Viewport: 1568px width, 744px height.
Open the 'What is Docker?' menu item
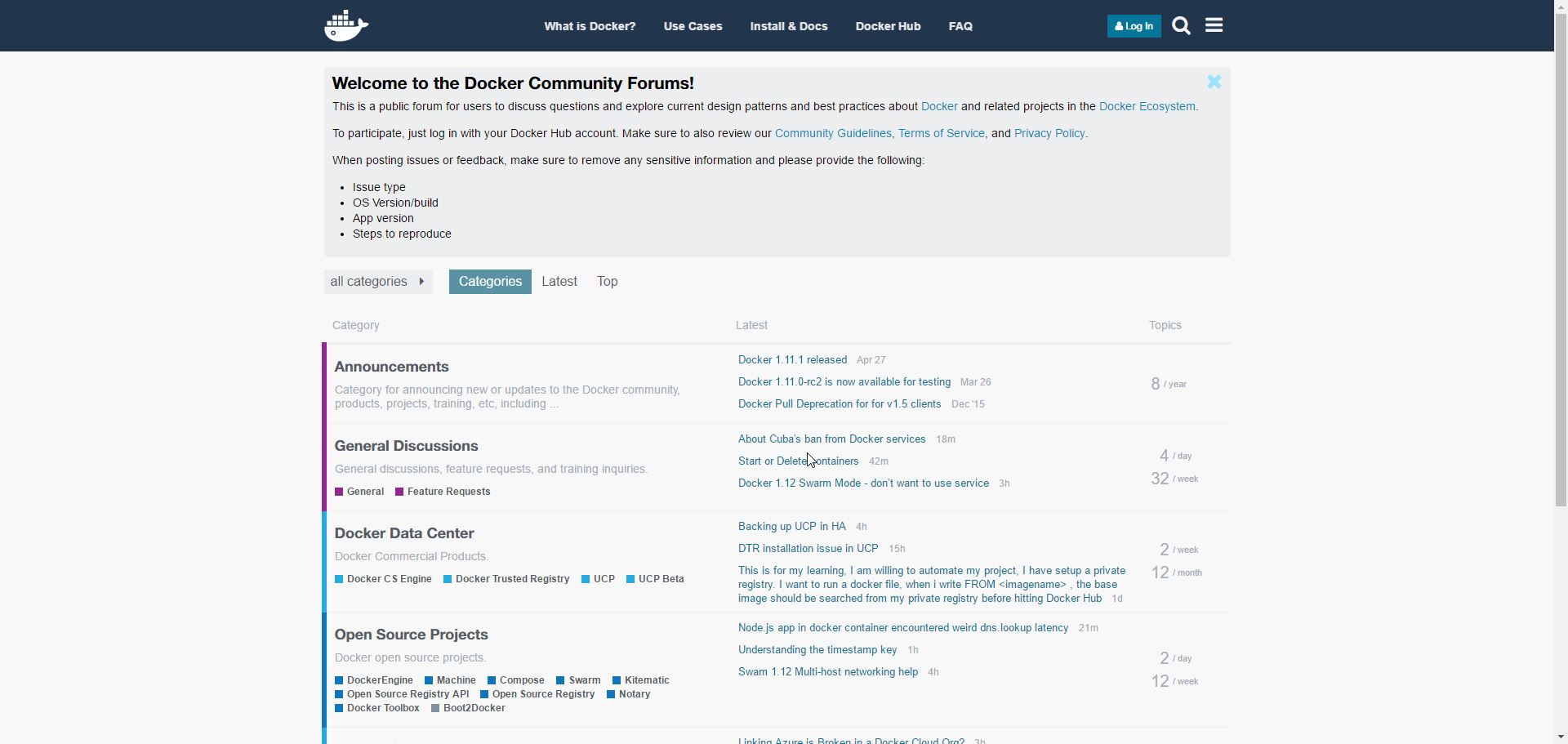tap(590, 26)
